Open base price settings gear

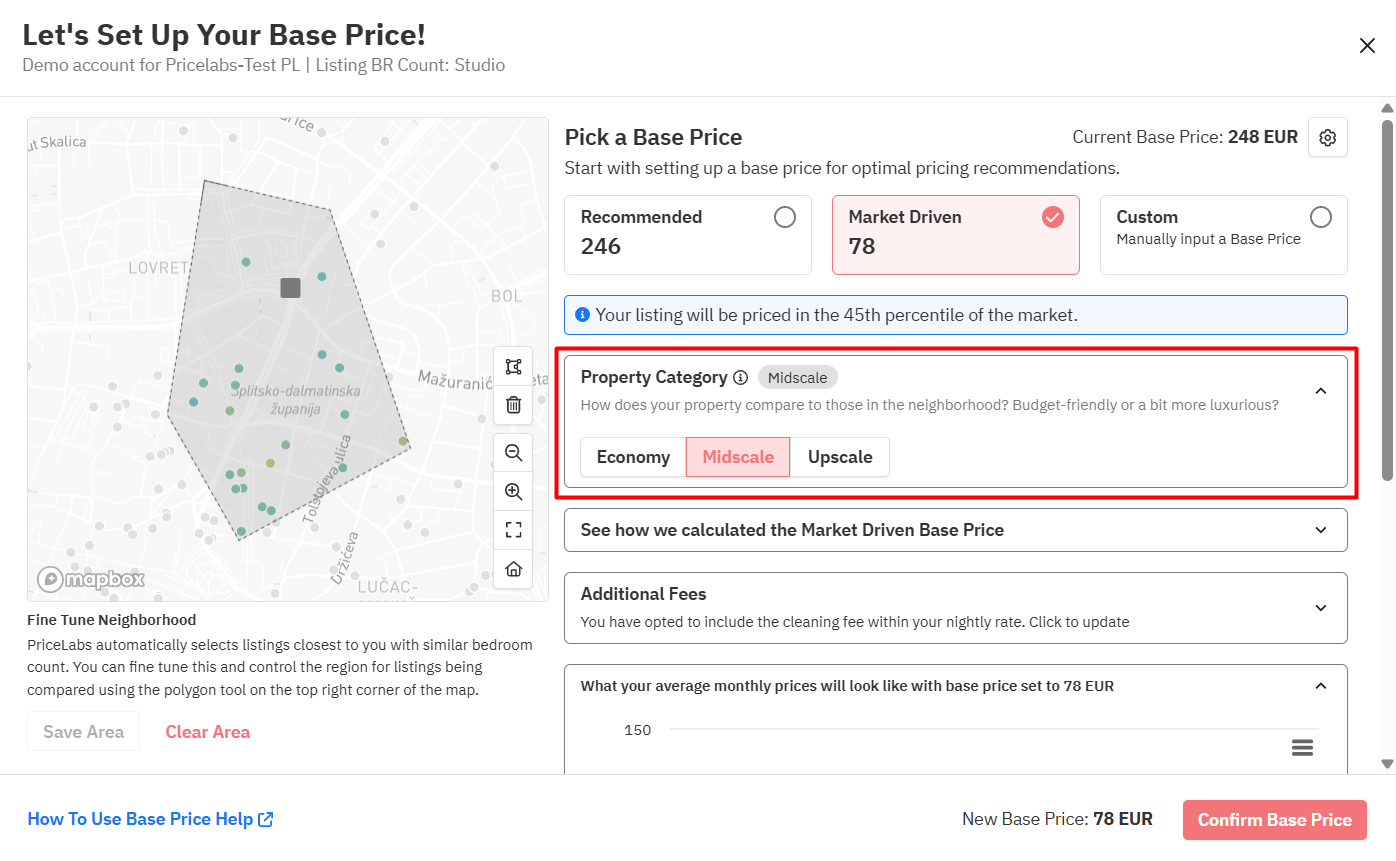(1327, 138)
